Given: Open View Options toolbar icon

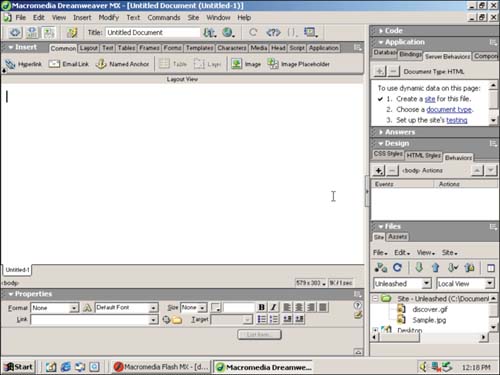Looking at the screenshot, I should (x=310, y=32).
